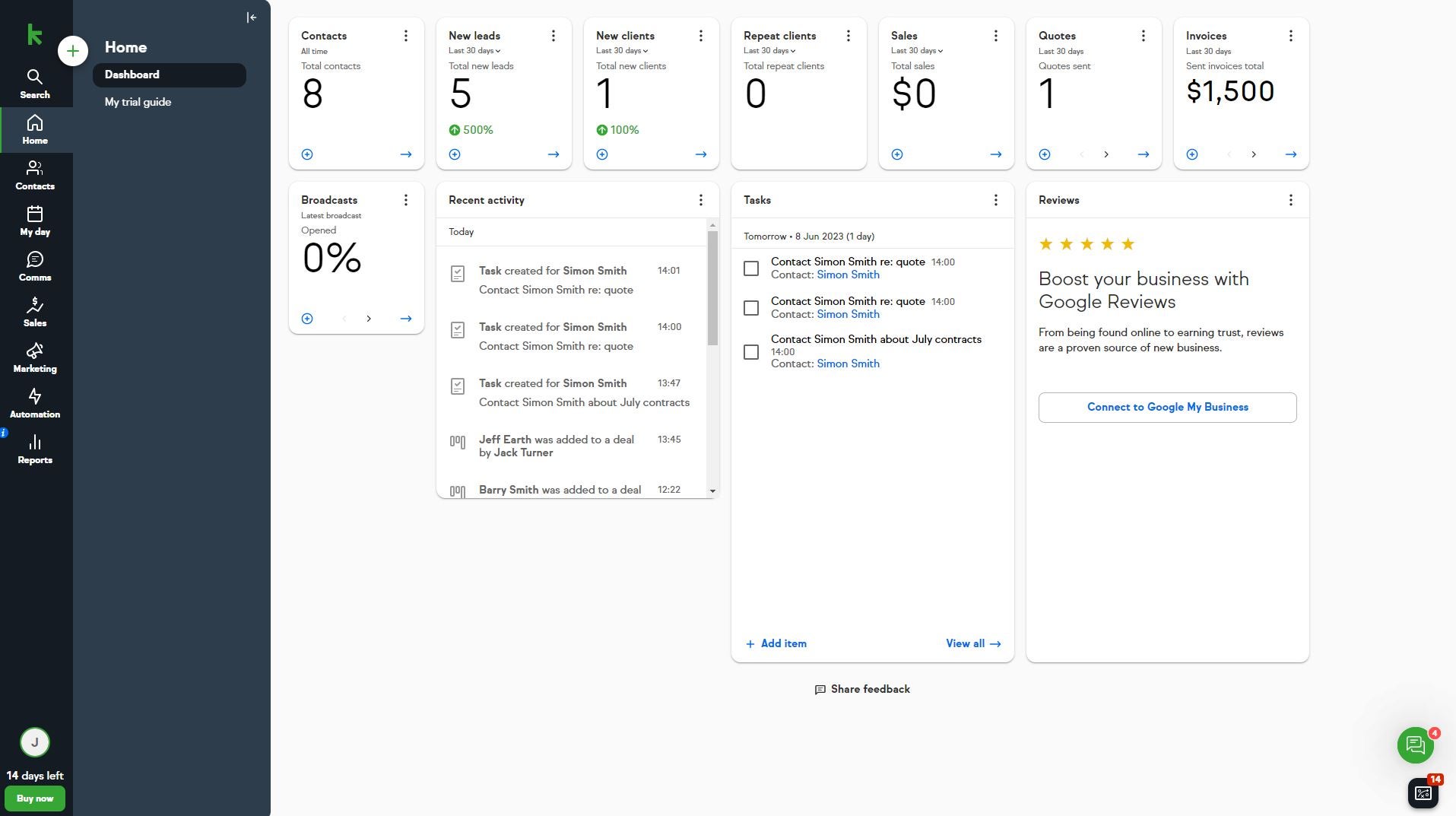Open the Last 30 days dropdown on New leads
This screenshot has width=1456, height=816.
click(474, 51)
